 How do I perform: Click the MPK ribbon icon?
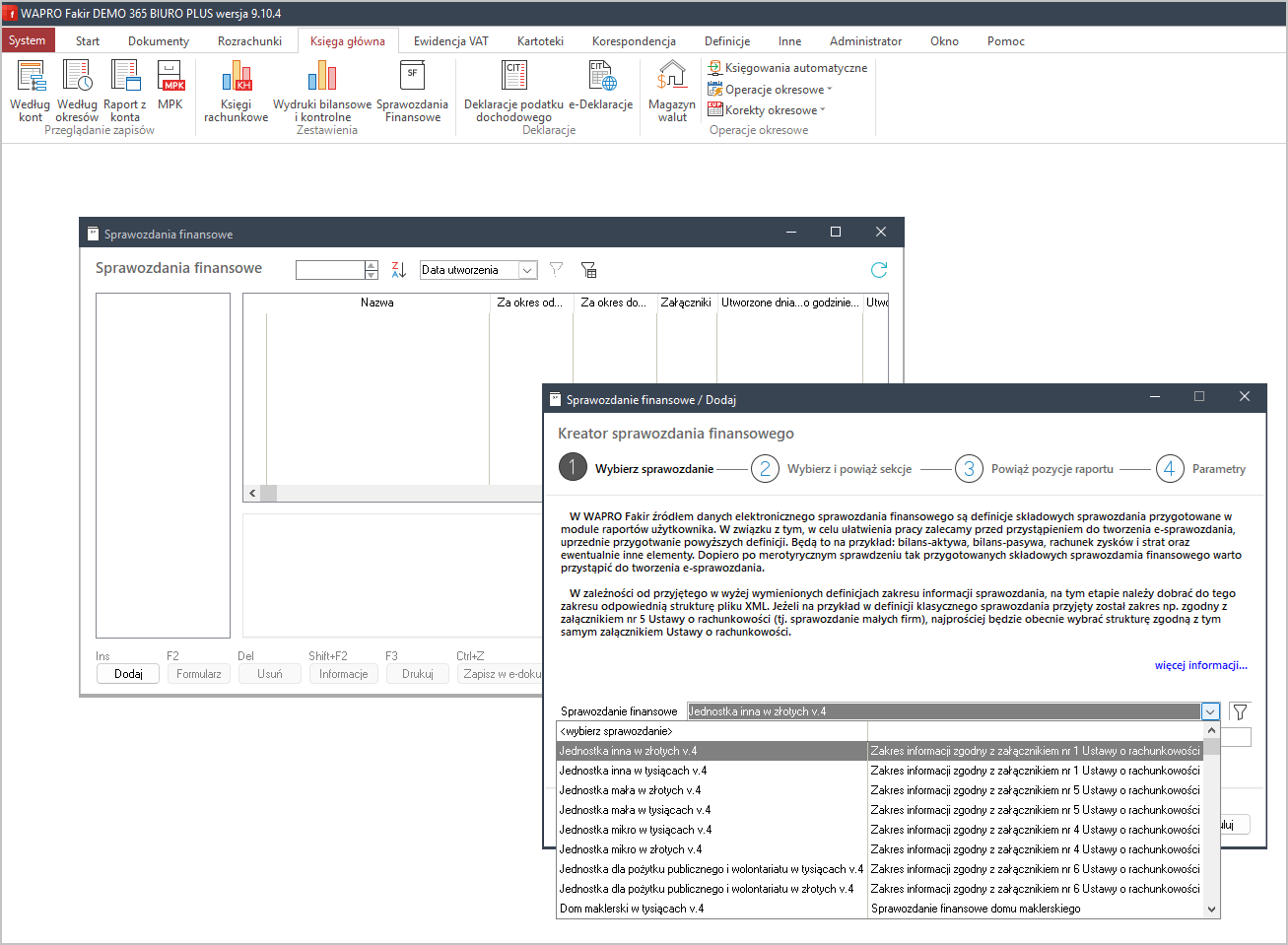pos(170,86)
